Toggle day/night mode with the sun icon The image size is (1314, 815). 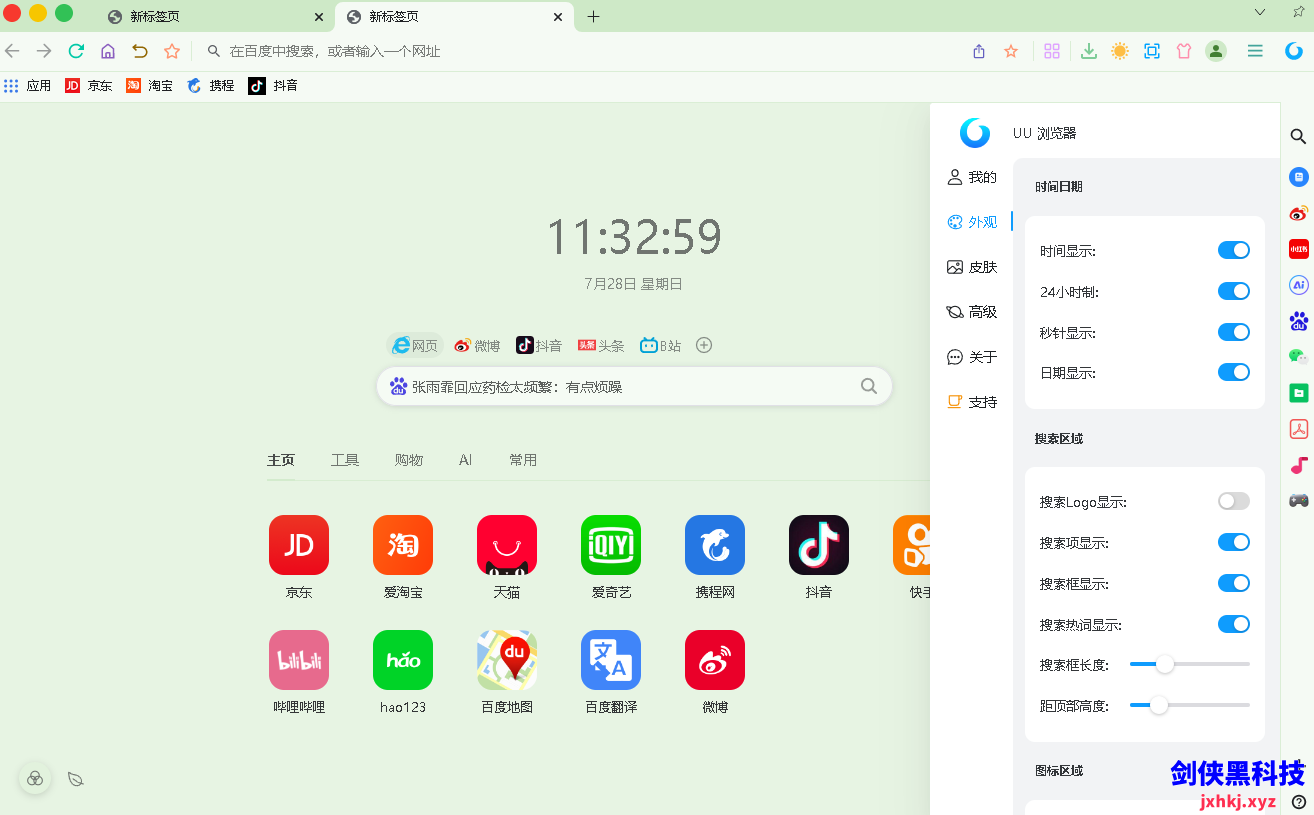coord(1120,50)
